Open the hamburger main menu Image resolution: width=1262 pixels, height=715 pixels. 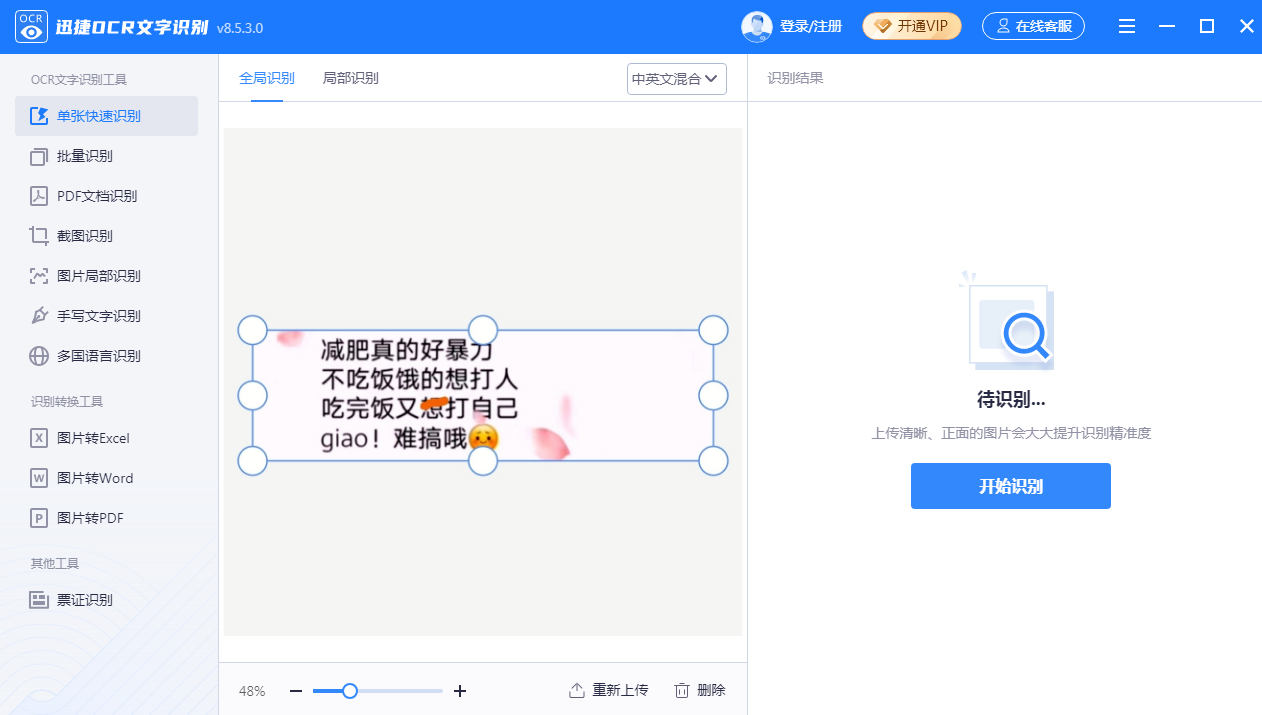tap(1127, 27)
